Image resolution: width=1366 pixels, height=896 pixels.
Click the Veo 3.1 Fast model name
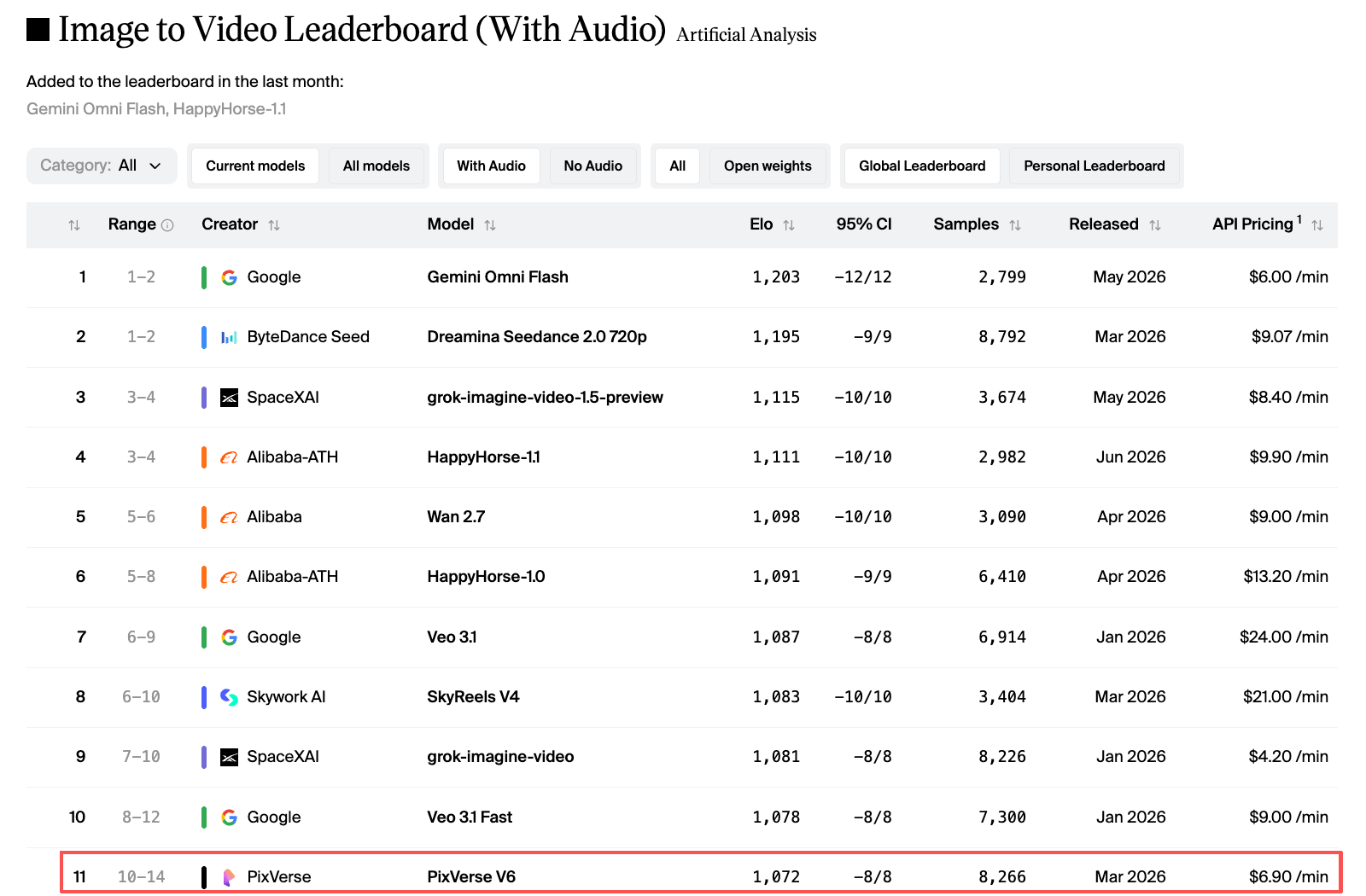click(x=470, y=817)
